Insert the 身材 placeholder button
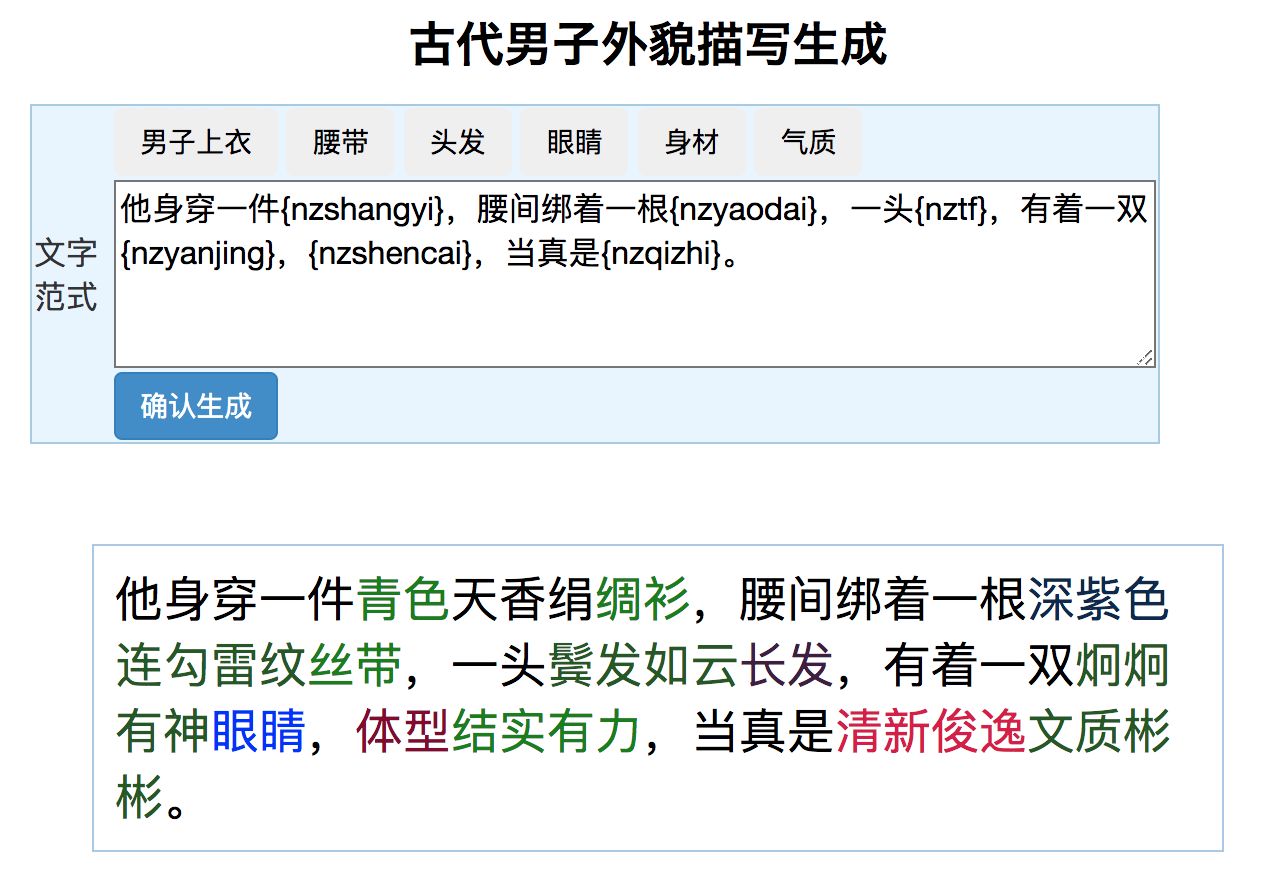 (x=691, y=143)
